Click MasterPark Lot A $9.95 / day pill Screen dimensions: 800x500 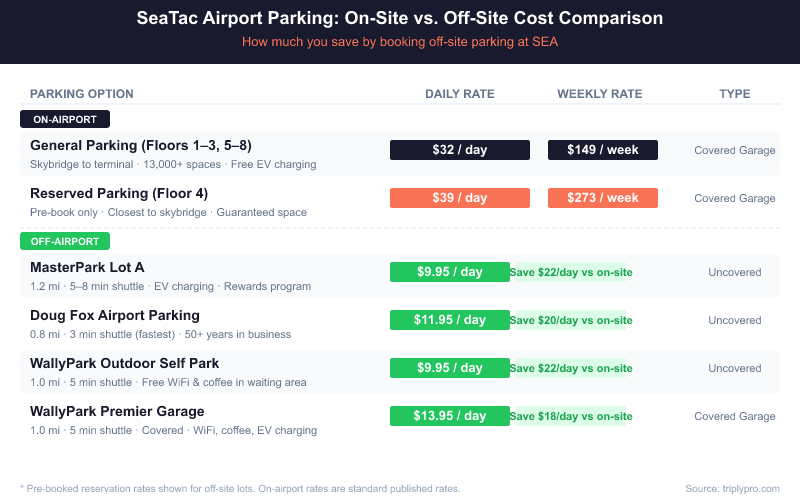pyautogui.click(x=449, y=272)
